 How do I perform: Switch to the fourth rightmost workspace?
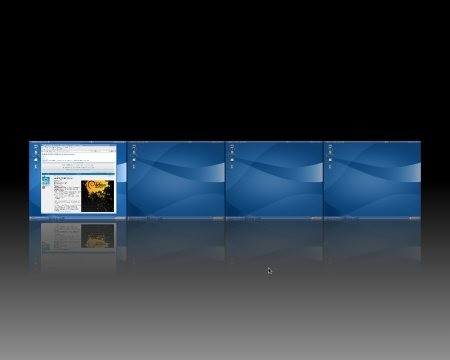pos(372,181)
